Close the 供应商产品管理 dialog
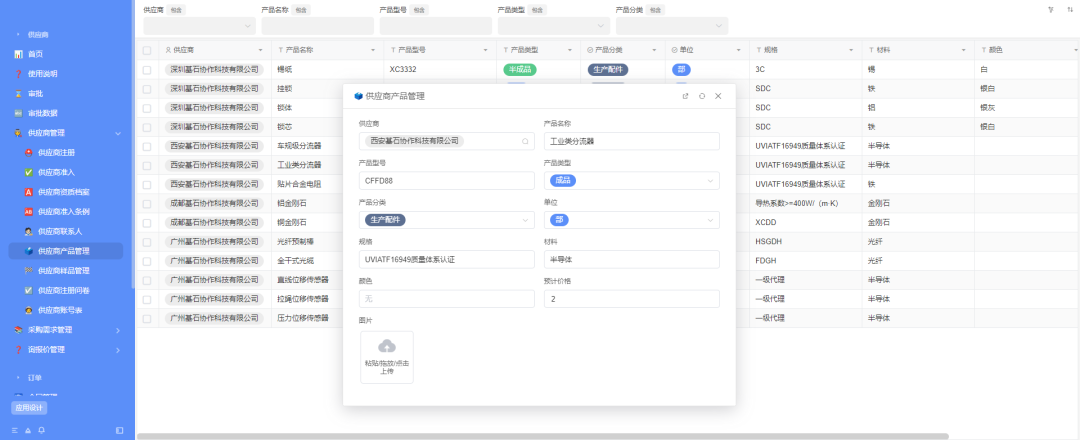Screen dimensions: 1080x440 pos(718,96)
